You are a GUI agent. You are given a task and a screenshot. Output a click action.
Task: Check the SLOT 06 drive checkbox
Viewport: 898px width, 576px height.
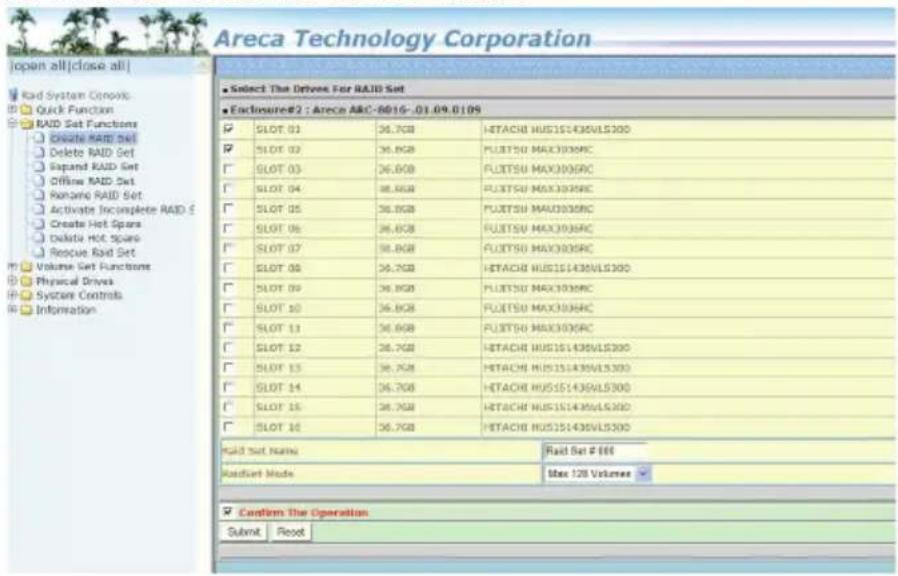(229, 228)
